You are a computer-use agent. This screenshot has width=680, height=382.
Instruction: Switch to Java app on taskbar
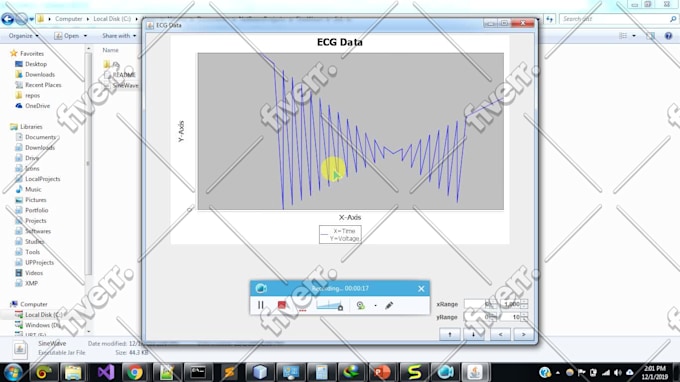(475, 372)
